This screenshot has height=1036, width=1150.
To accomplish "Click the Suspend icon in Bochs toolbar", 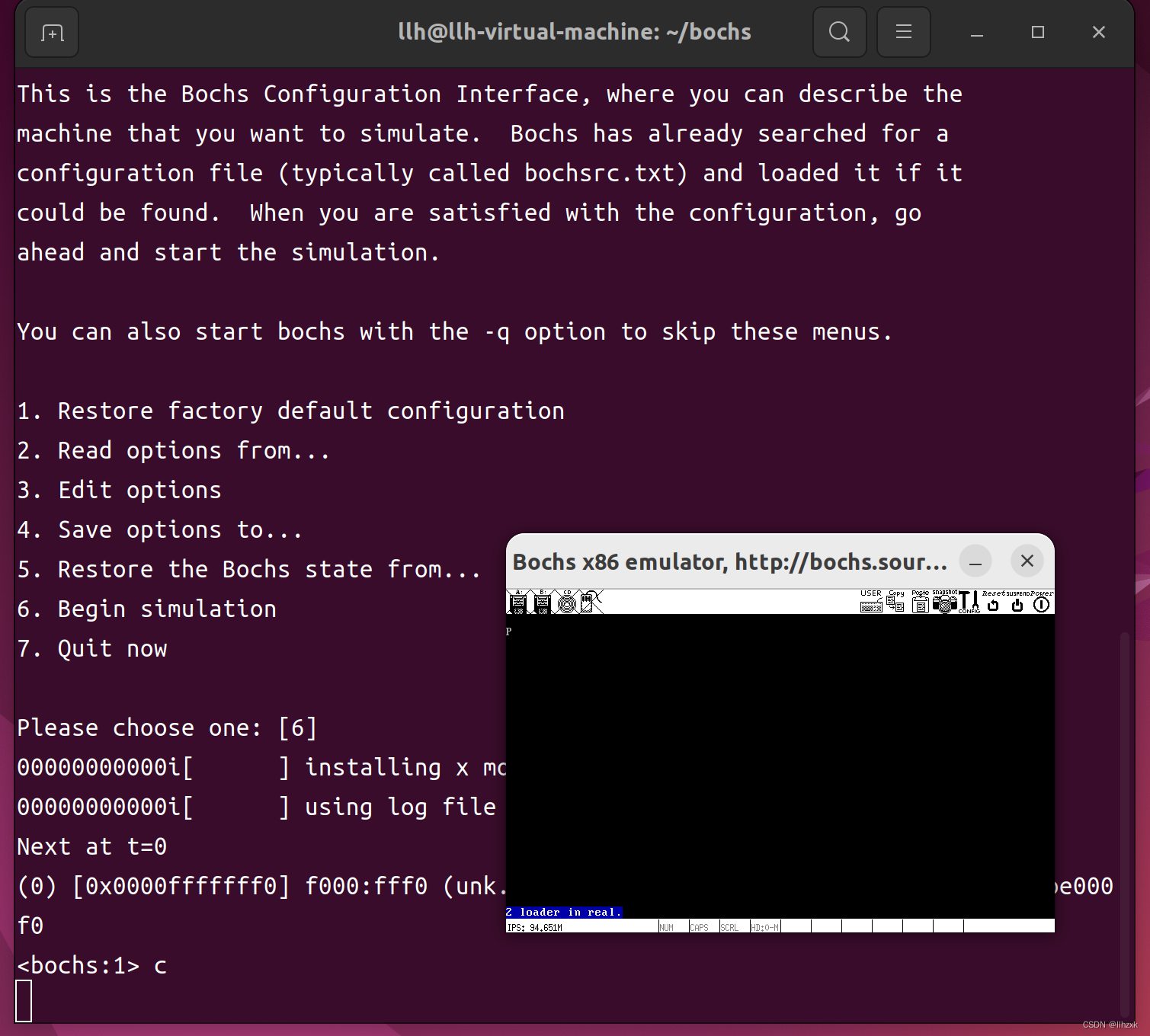I will 1017,602.
